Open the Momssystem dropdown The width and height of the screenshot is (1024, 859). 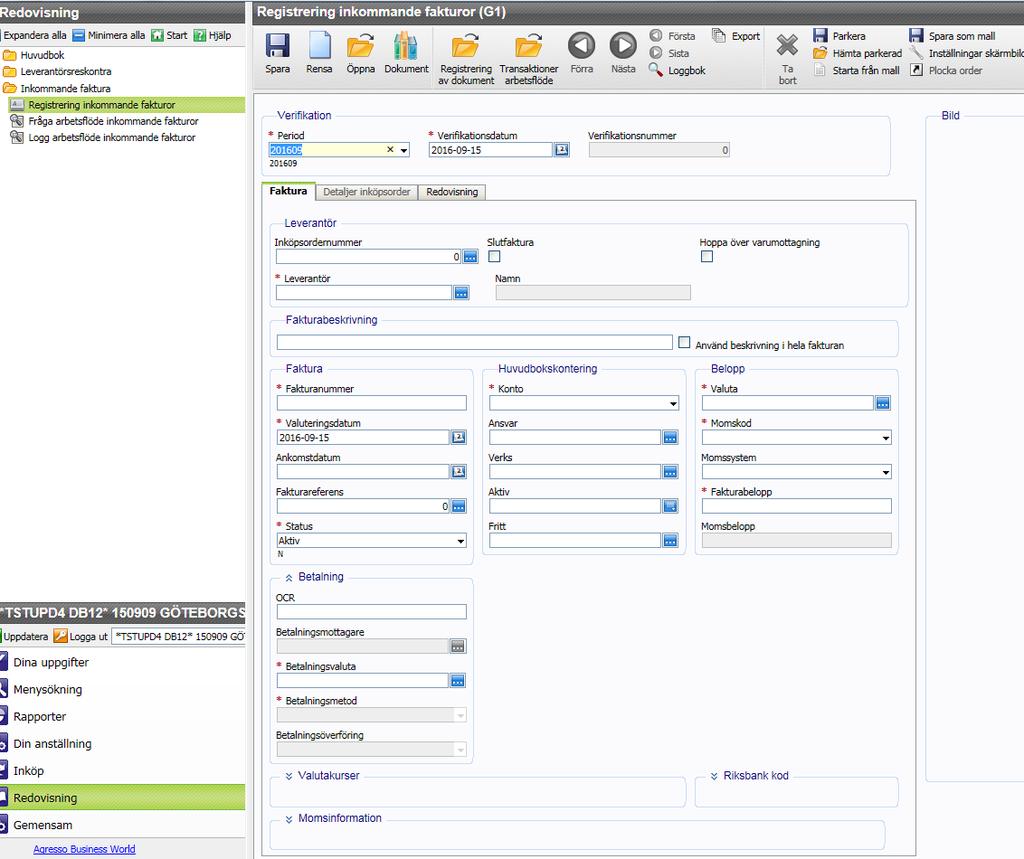click(886, 472)
